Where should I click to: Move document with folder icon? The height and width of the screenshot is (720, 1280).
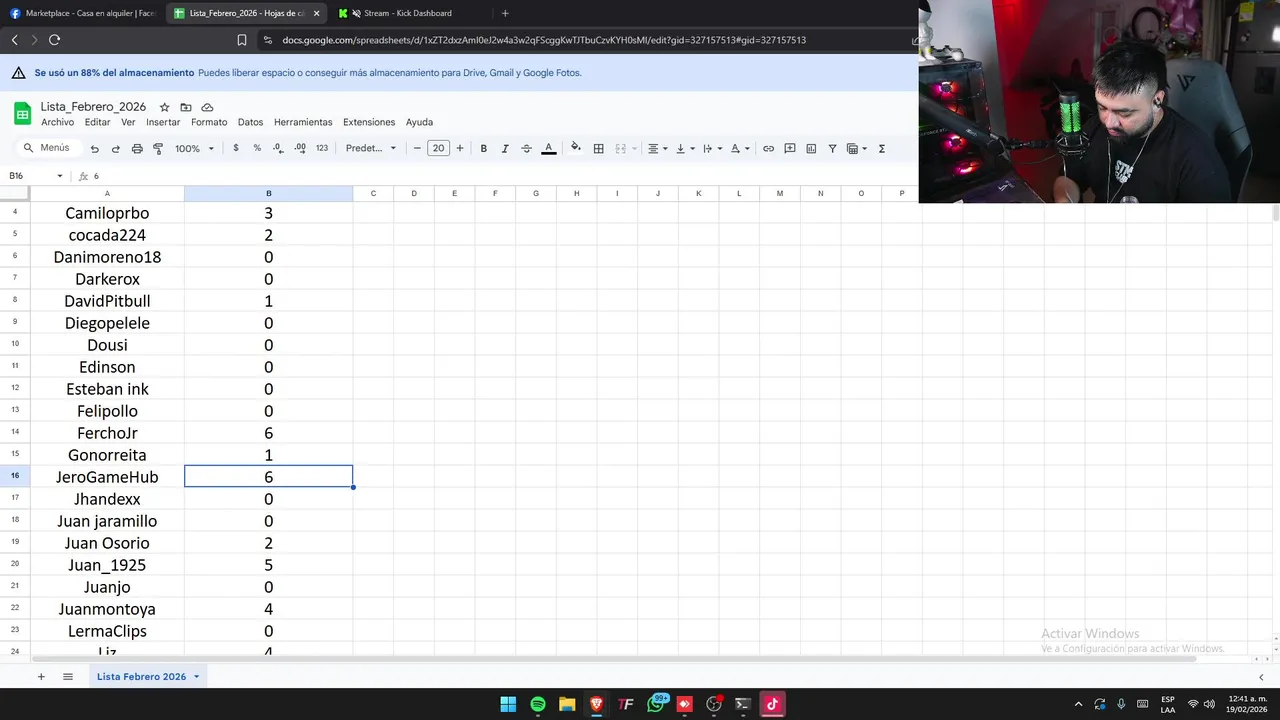(x=186, y=107)
